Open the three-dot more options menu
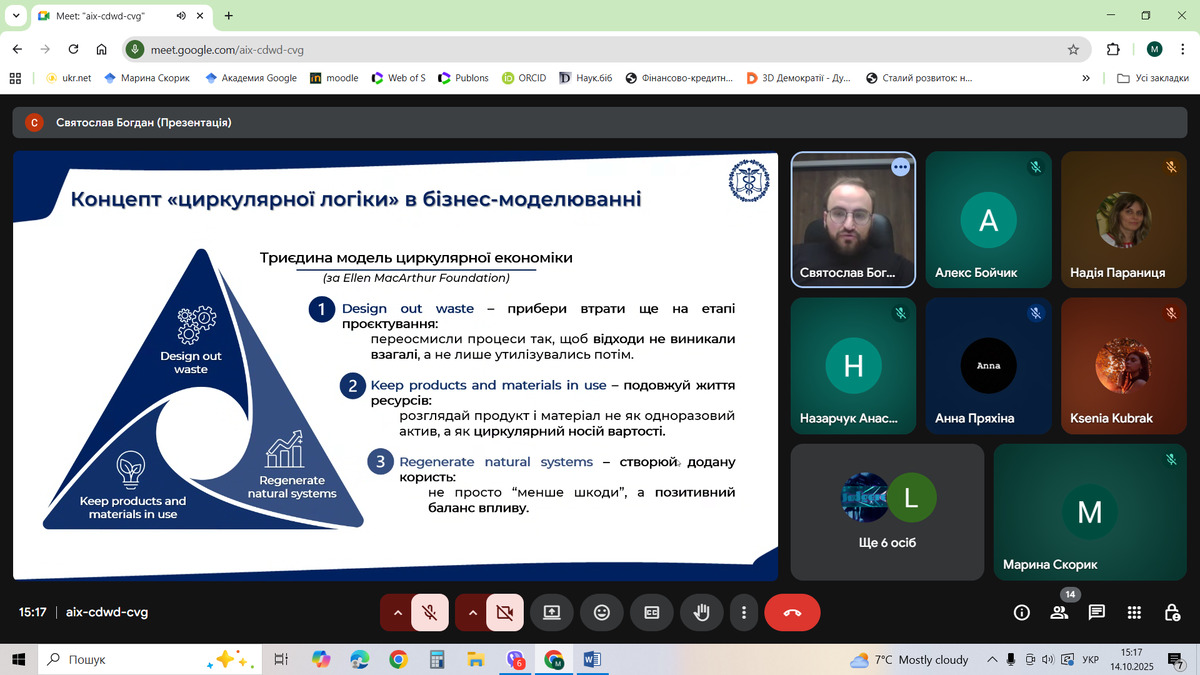1200x675 pixels. click(x=743, y=612)
